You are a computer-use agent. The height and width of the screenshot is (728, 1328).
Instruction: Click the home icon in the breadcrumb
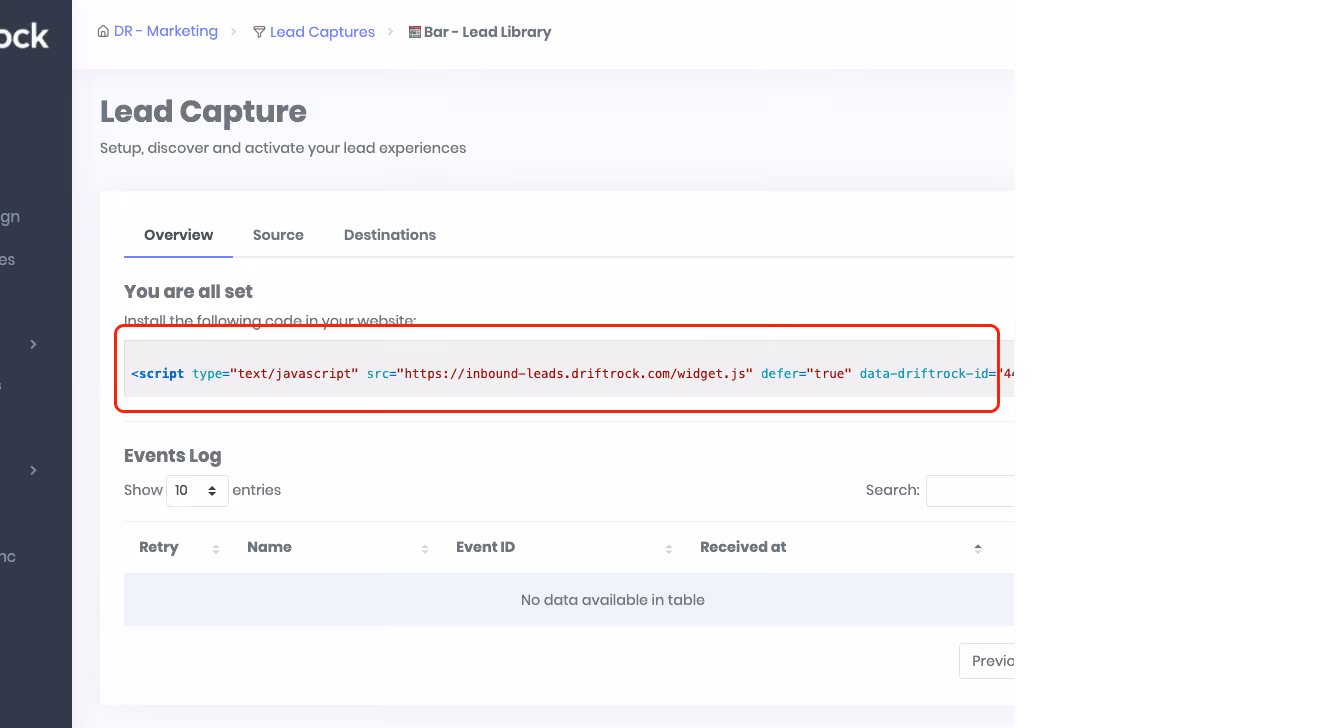103,31
